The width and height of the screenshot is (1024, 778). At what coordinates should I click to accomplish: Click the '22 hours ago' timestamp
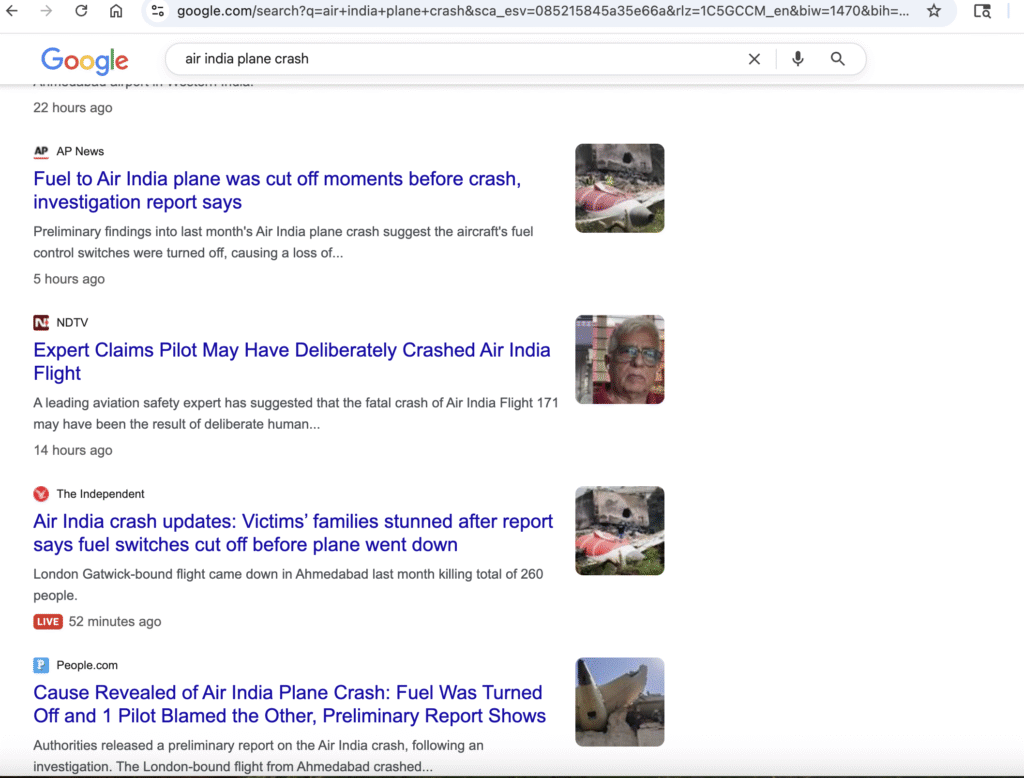(x=72, y=108)
